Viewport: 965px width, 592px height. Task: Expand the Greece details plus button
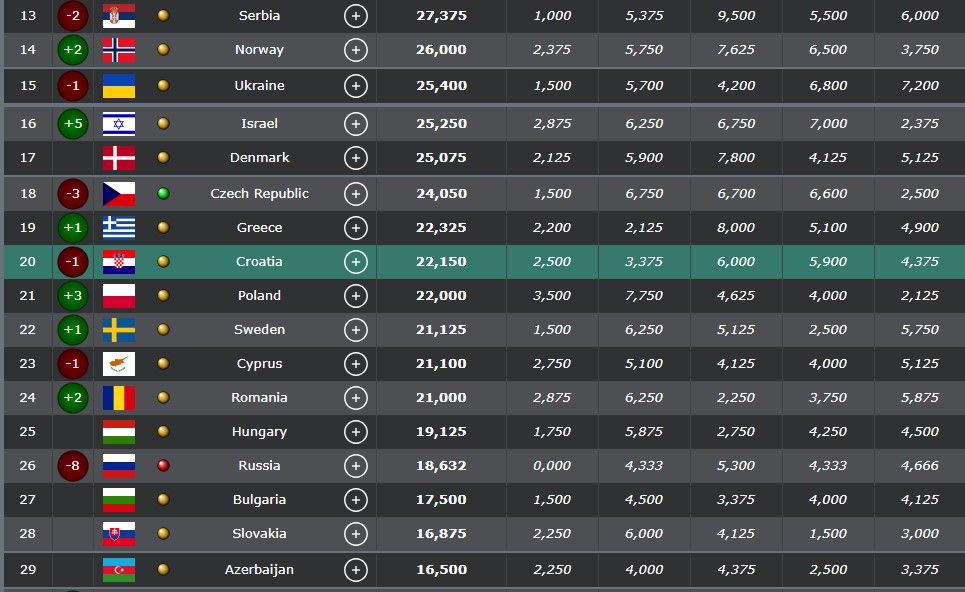[355, 228]
